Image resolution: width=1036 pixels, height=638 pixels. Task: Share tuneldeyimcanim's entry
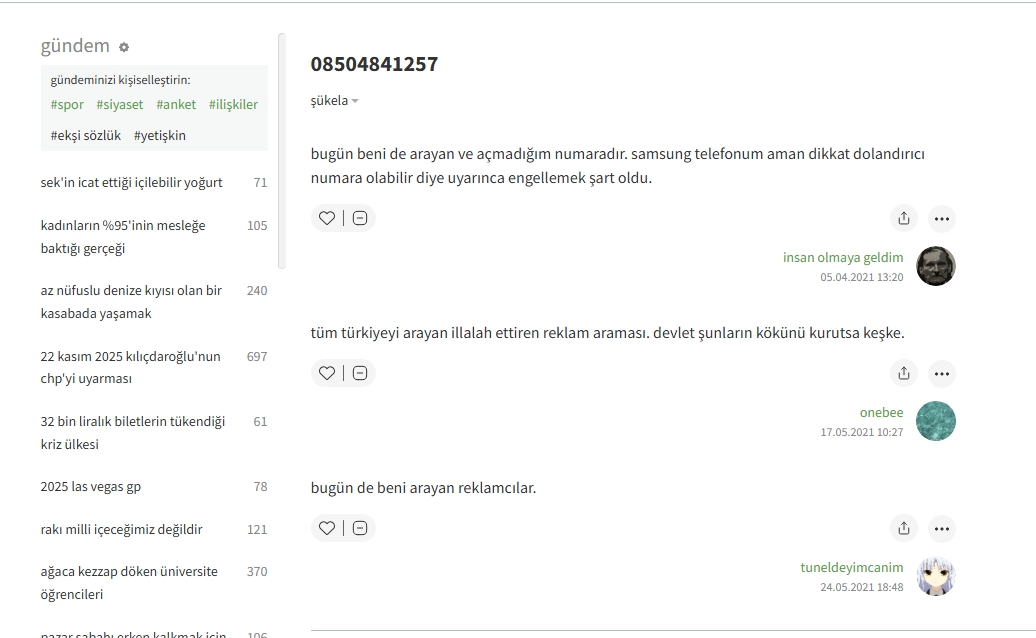(904, 528)
